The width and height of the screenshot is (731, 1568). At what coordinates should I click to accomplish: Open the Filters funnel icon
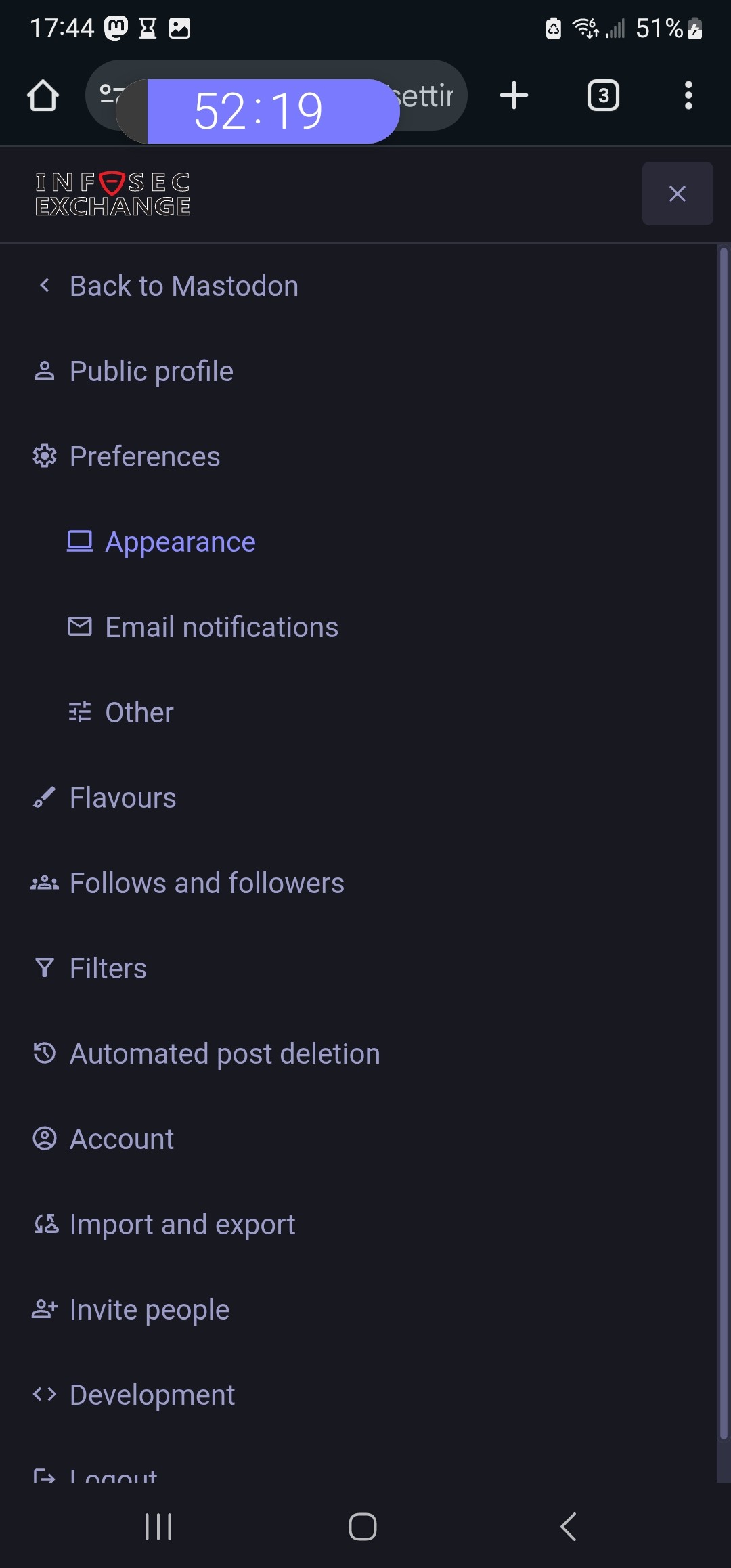45,968
